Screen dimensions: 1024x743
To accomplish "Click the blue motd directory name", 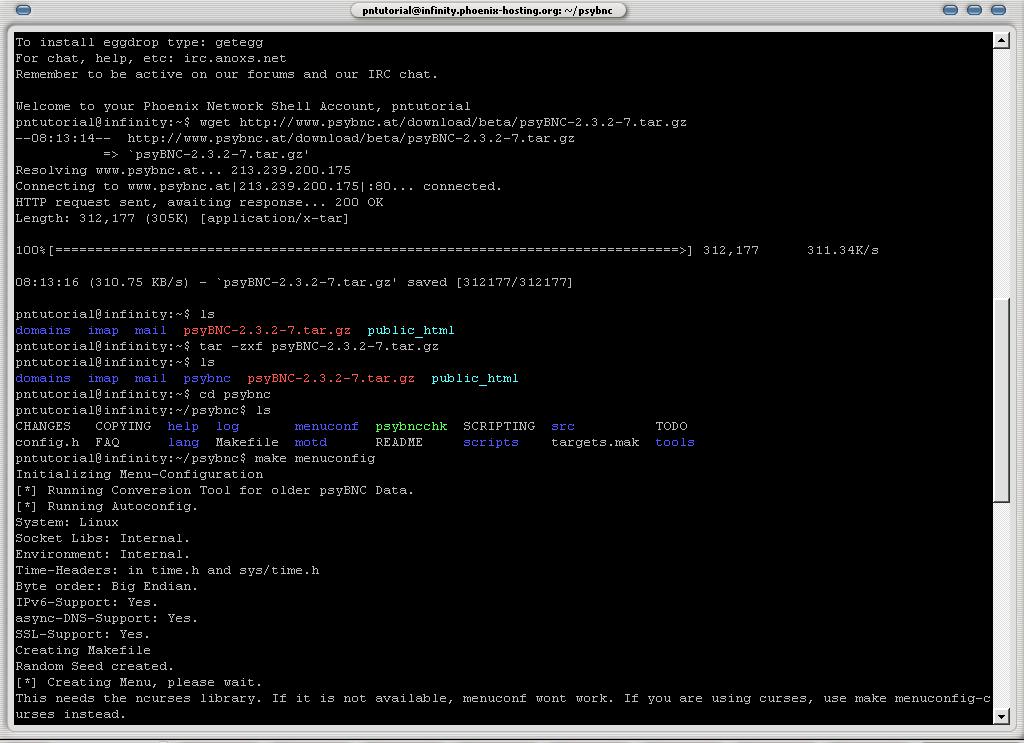I will click(x=311, y=443).
